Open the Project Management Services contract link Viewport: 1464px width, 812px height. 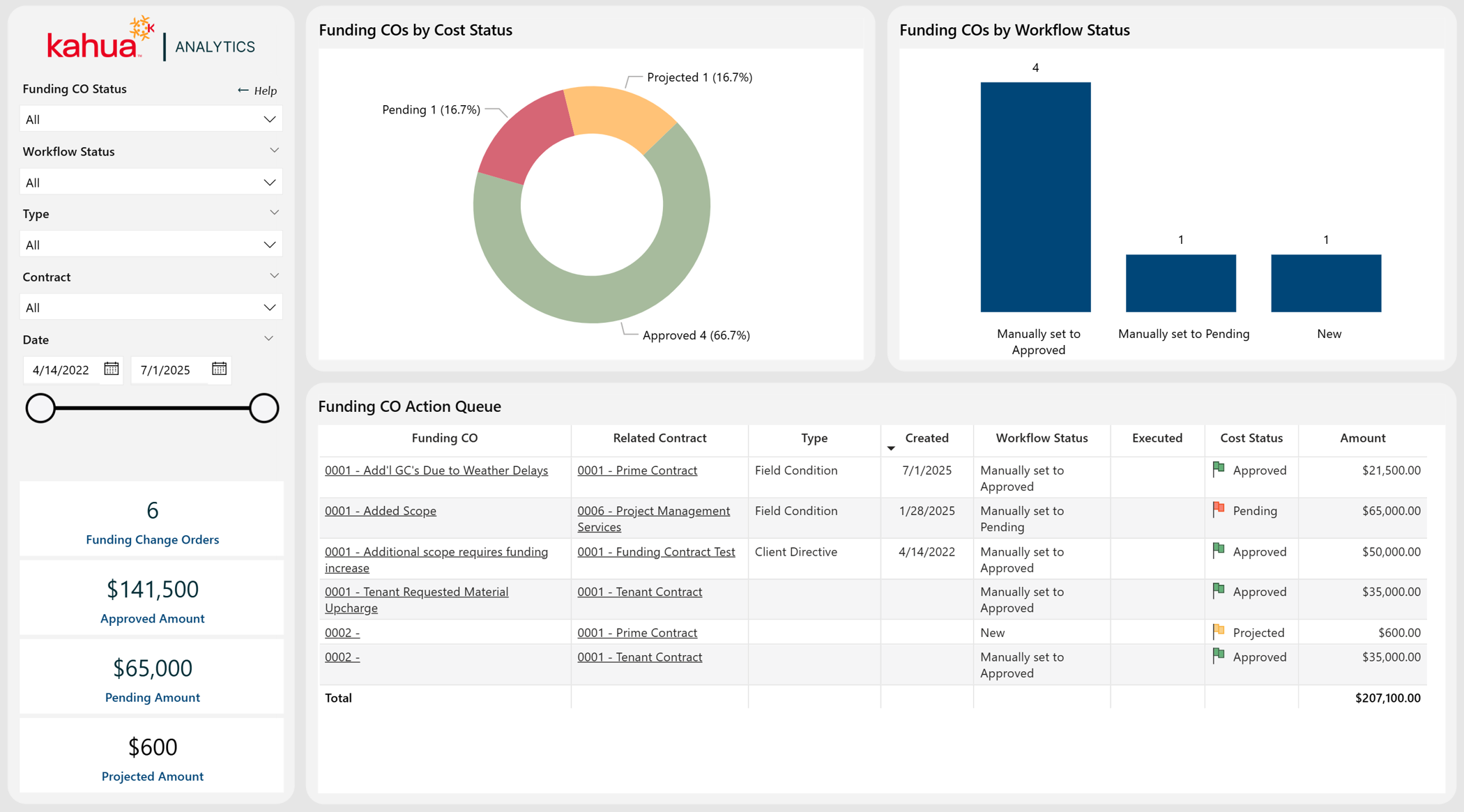pyautogui.click(x=653, y=519)
